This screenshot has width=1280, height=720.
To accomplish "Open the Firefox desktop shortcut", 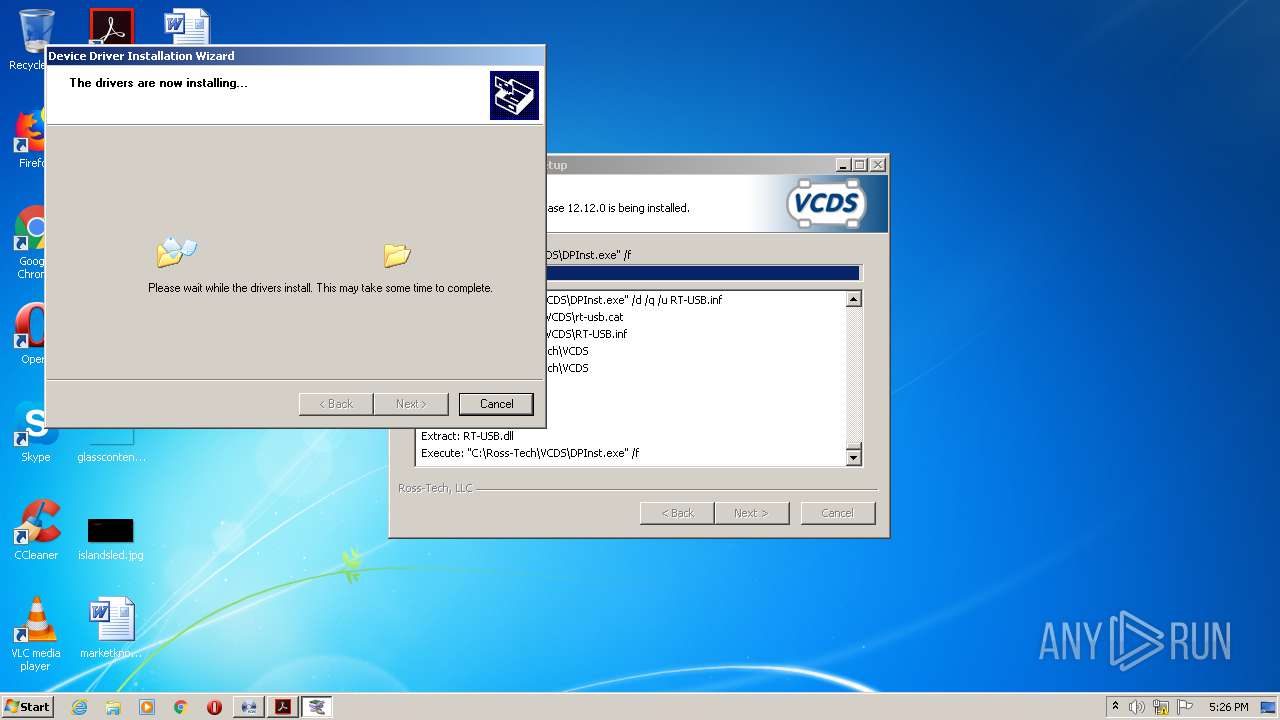I will click(x=33, y=140).
